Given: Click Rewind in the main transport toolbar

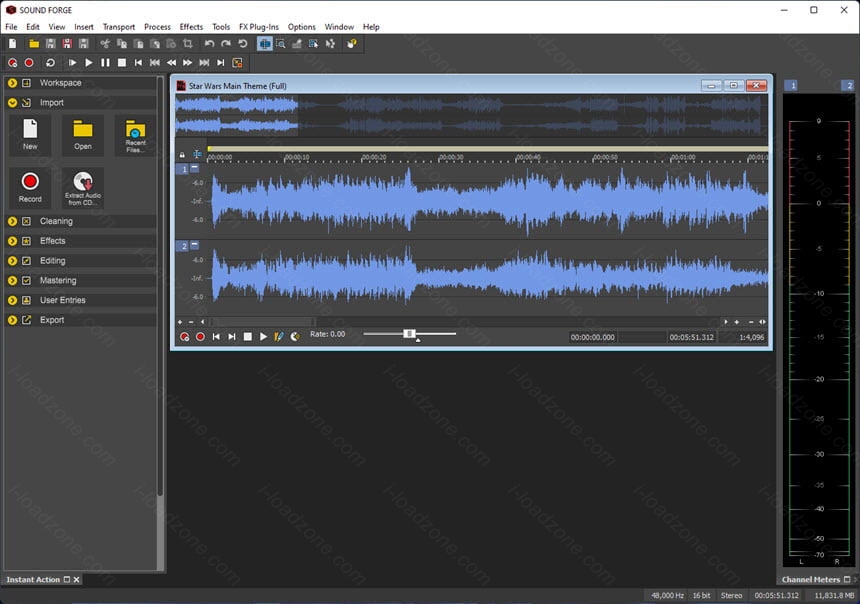Looking at the screenshot, I should click(171, 63).
